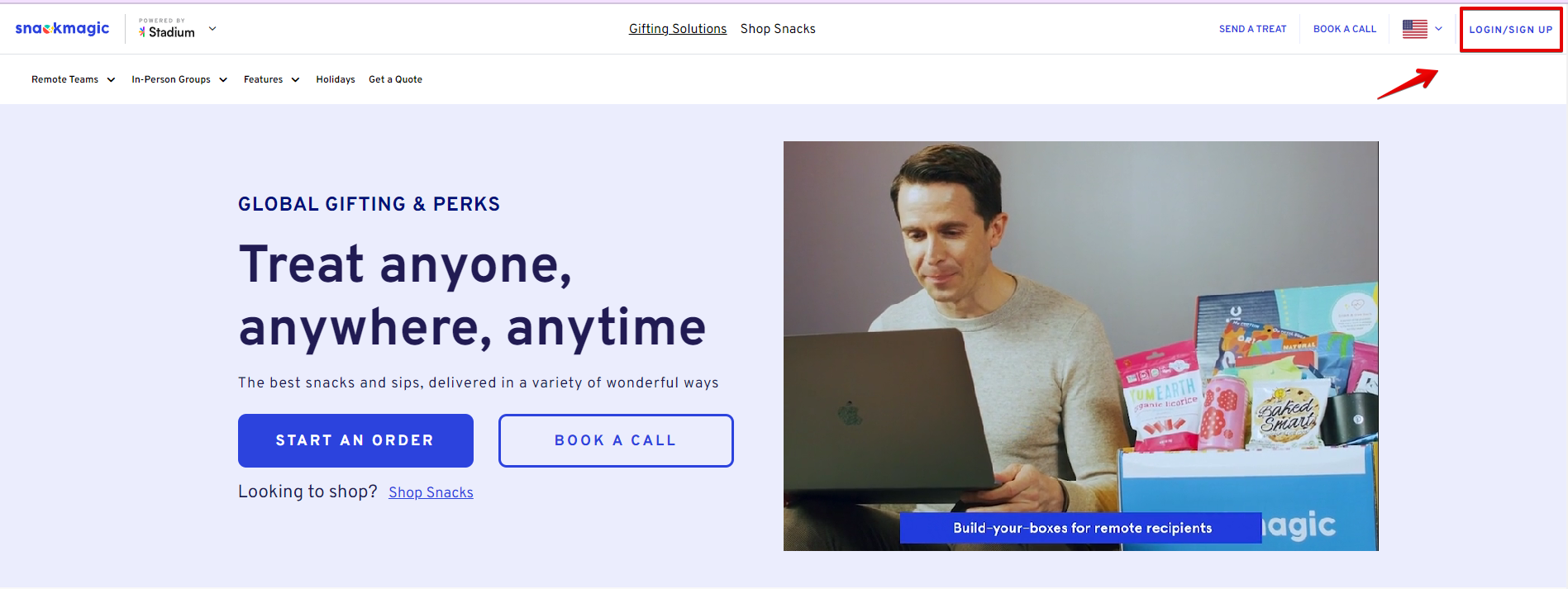Click the Stadium logo
Viewport: 1568px width, 589px height.
tap(167, 29)
